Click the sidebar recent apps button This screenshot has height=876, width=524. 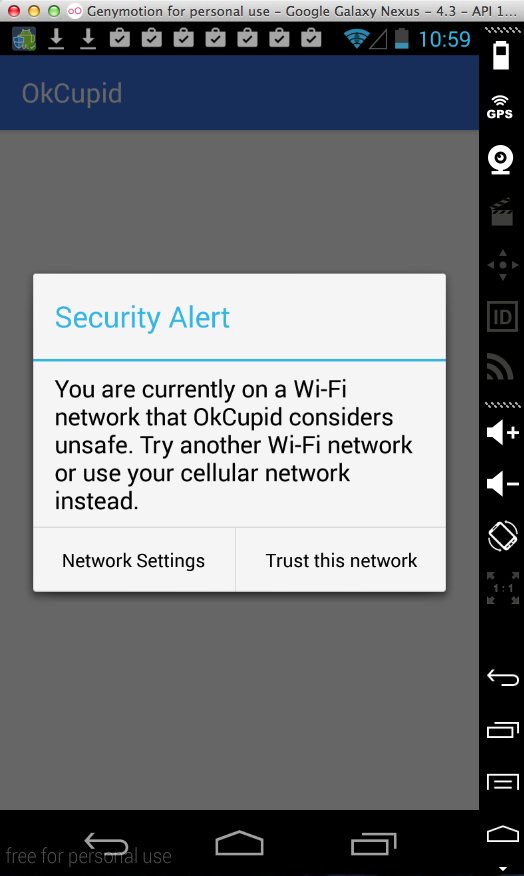click(x=503, y=730)
